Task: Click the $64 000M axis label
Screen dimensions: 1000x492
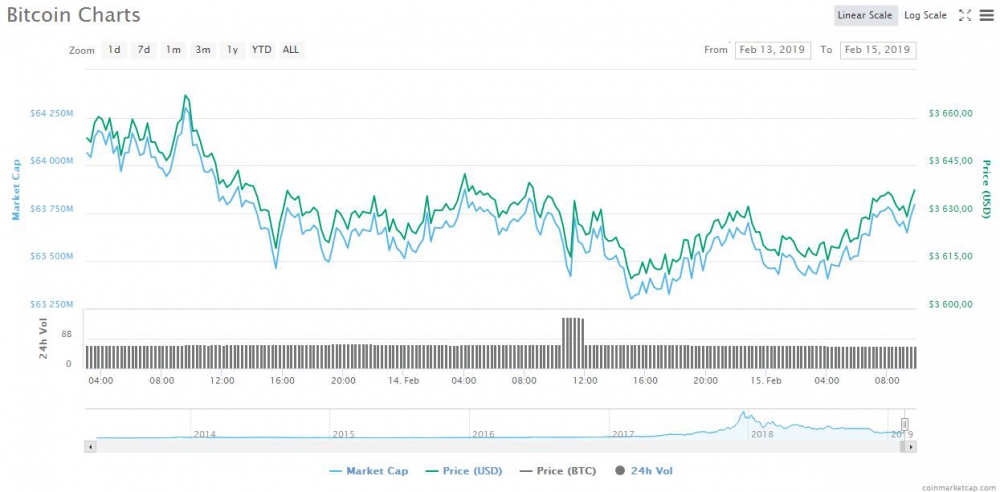Action: point(52,162)
